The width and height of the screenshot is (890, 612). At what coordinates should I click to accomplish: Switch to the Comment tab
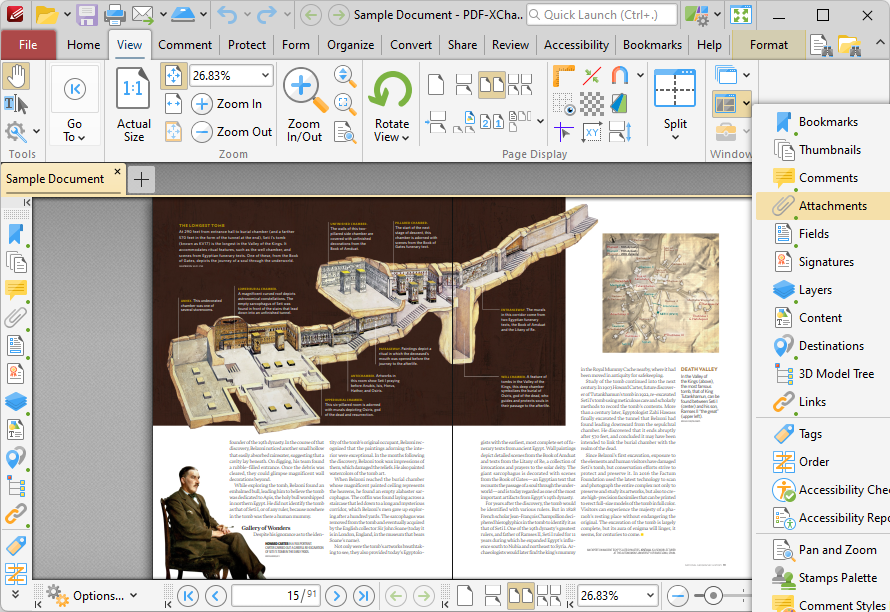[x=185, y=45]
